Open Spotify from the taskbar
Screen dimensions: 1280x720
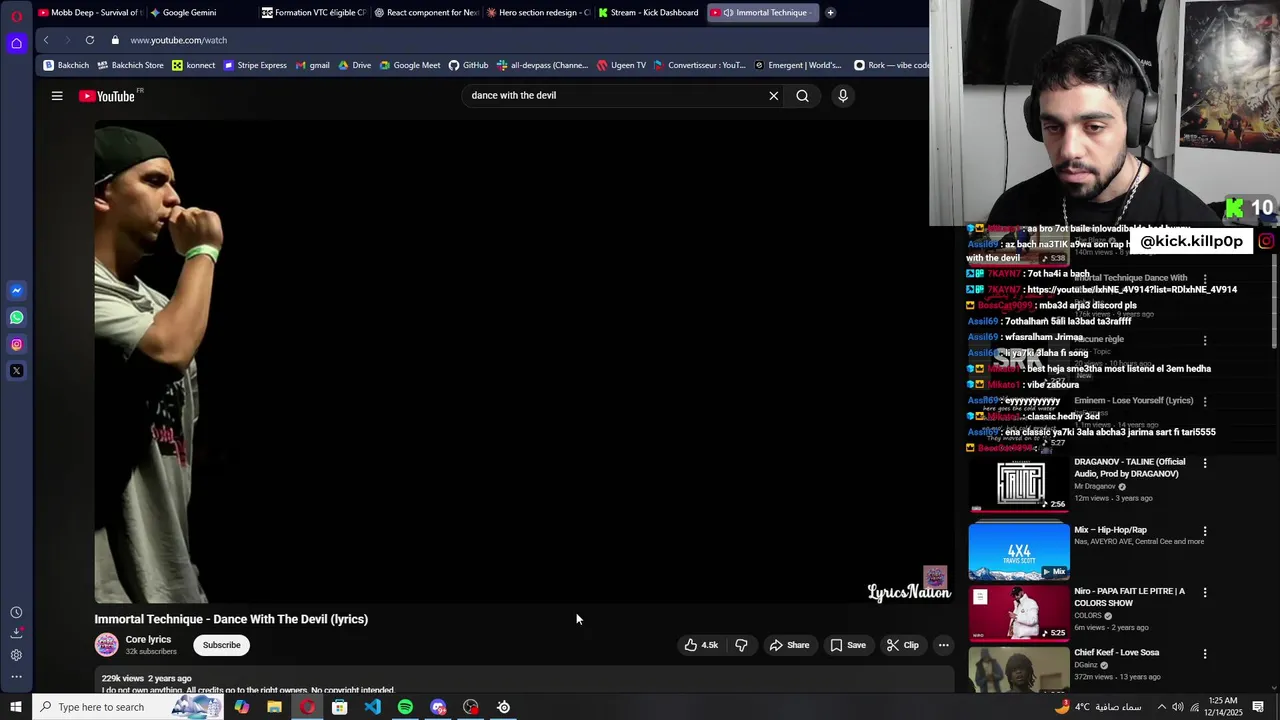(405, 707)
